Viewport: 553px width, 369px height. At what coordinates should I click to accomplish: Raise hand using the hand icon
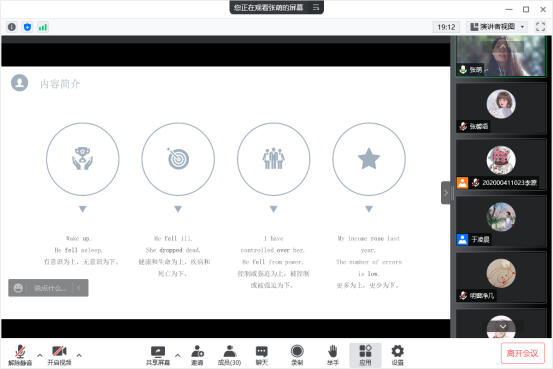click(x=332, y=355)
